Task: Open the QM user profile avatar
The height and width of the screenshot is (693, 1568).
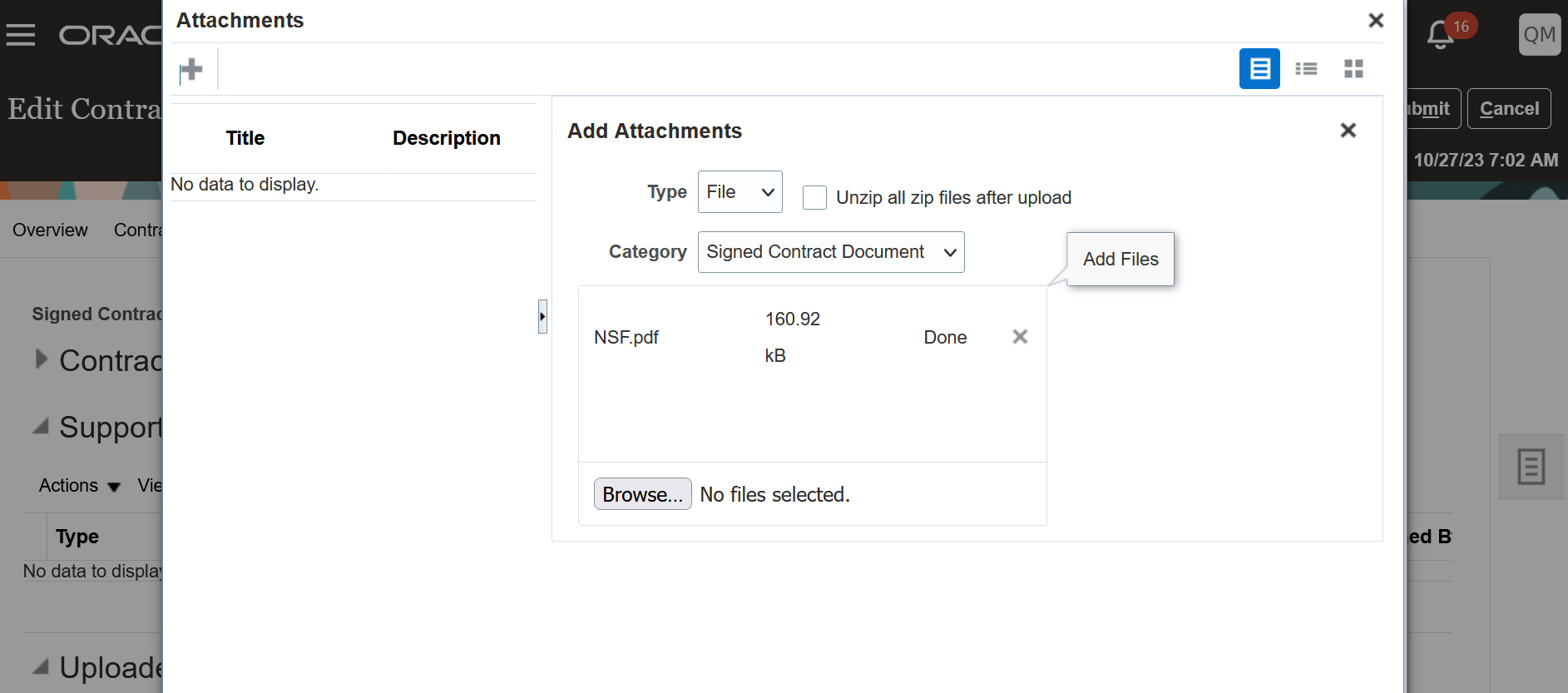Action: click(1539, 35)
